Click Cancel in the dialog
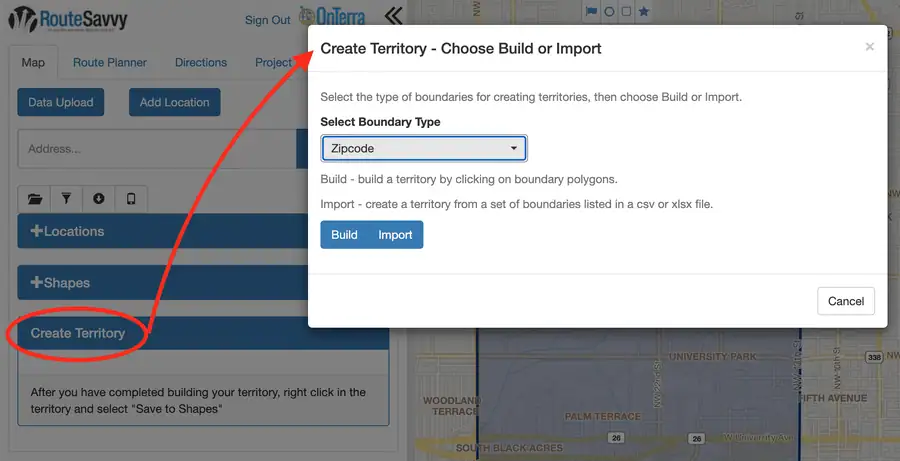900x461 pixels. click(x=846, y=301)
